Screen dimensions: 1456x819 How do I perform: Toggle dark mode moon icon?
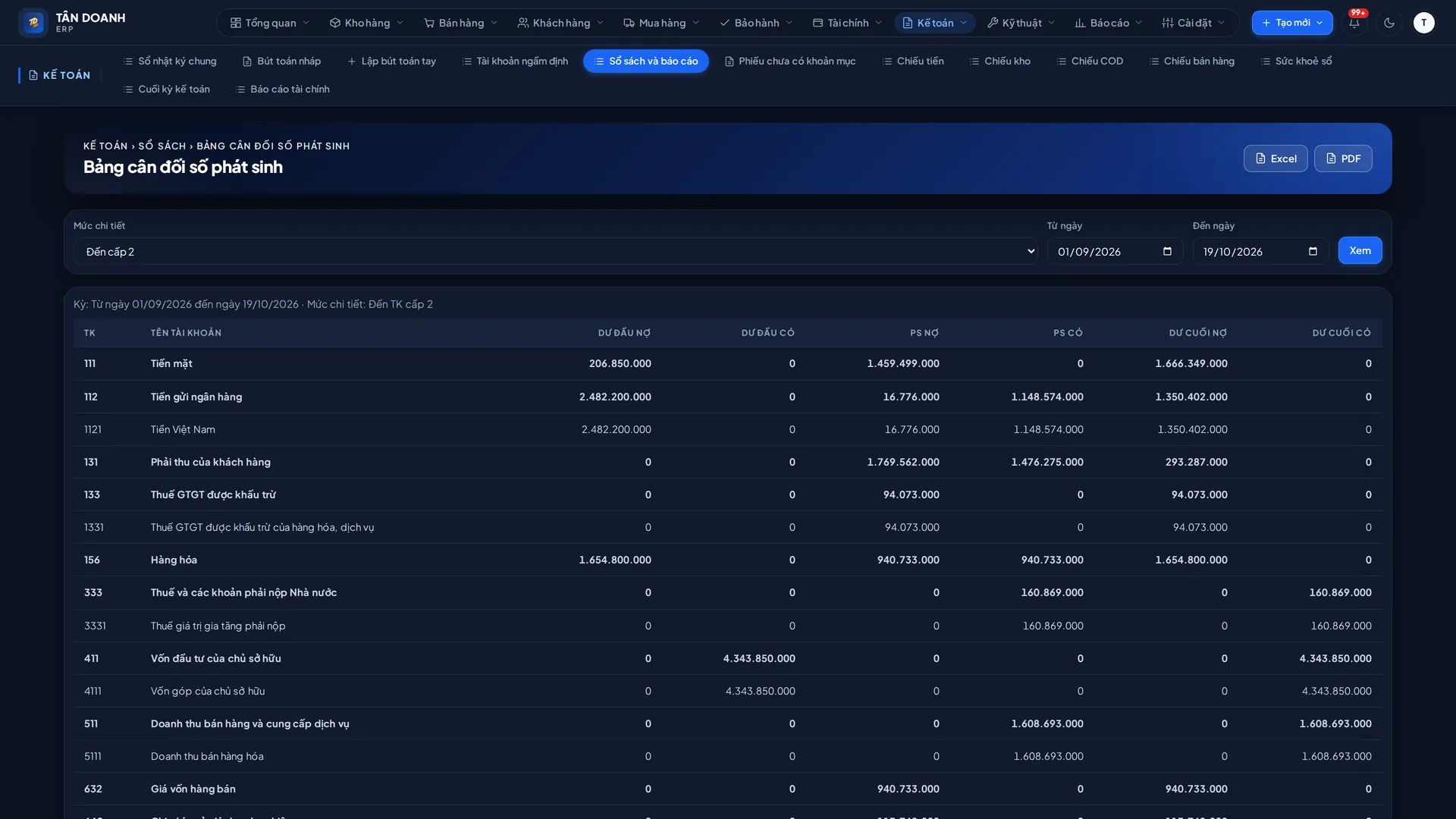[1389, 23]
